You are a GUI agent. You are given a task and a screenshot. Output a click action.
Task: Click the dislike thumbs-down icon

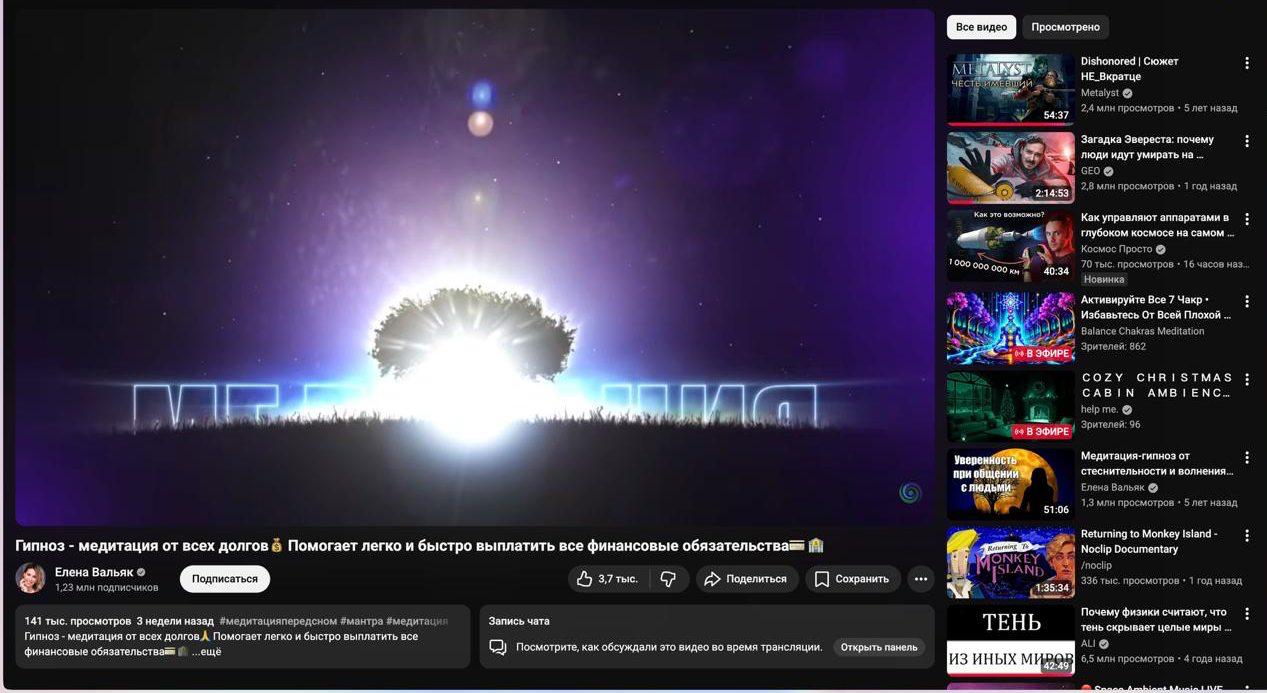[669, 579]
